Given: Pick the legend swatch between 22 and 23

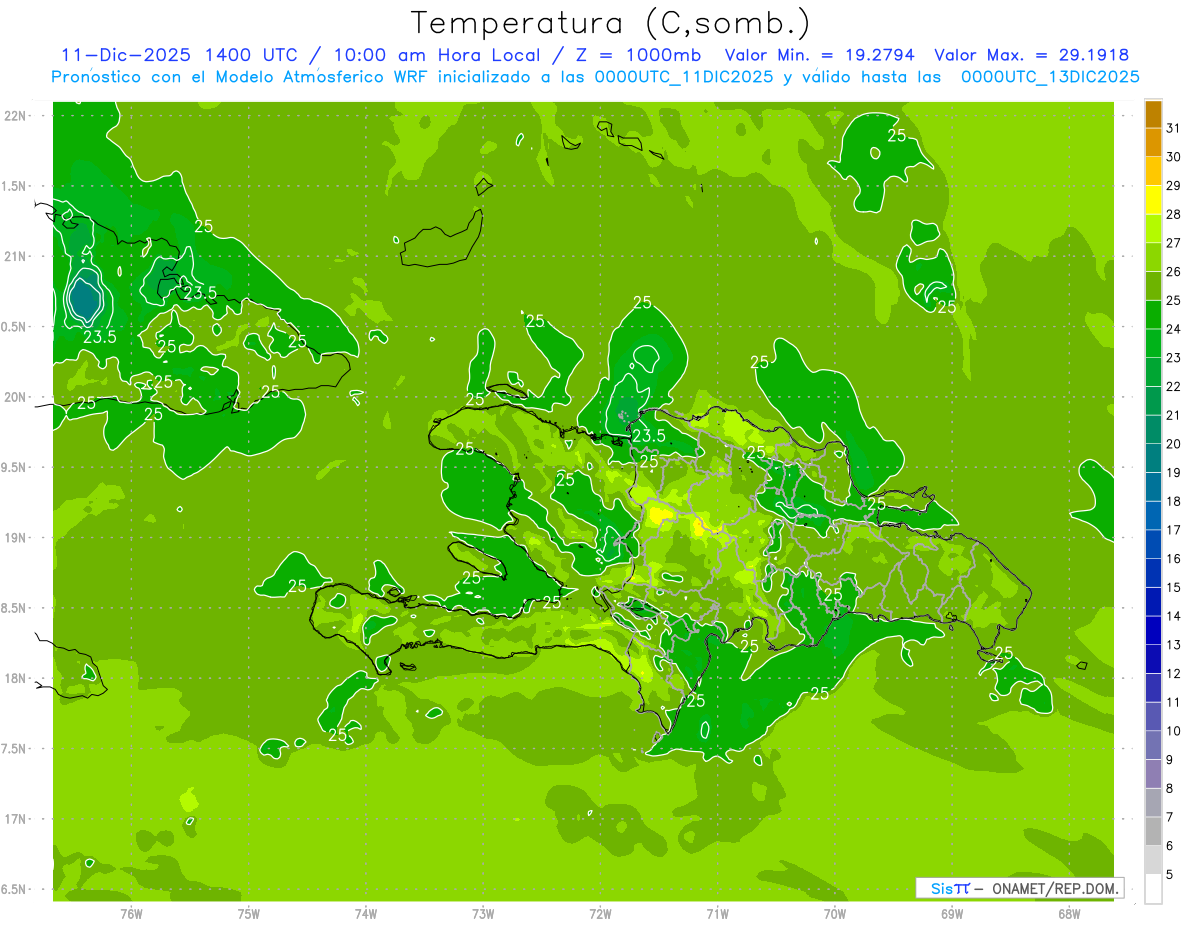Looking at the screenshot, I should click(1153, 373).
